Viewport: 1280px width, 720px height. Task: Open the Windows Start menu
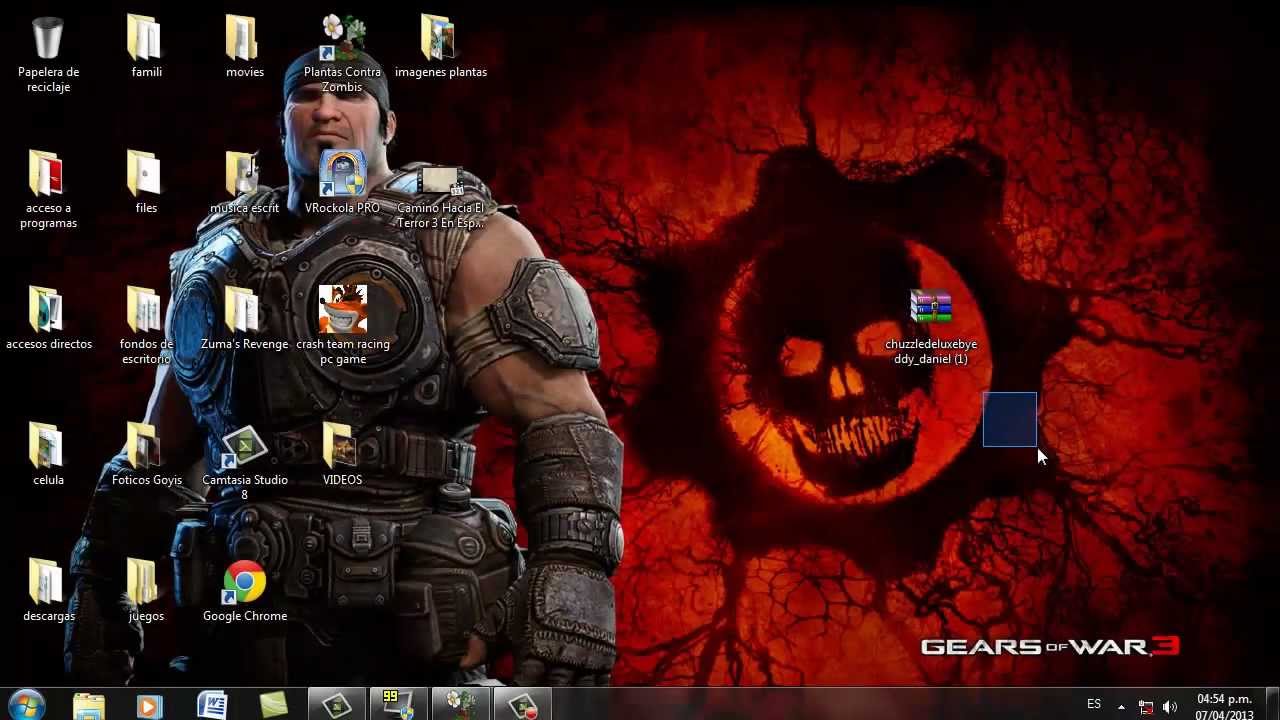click(27, 704)
